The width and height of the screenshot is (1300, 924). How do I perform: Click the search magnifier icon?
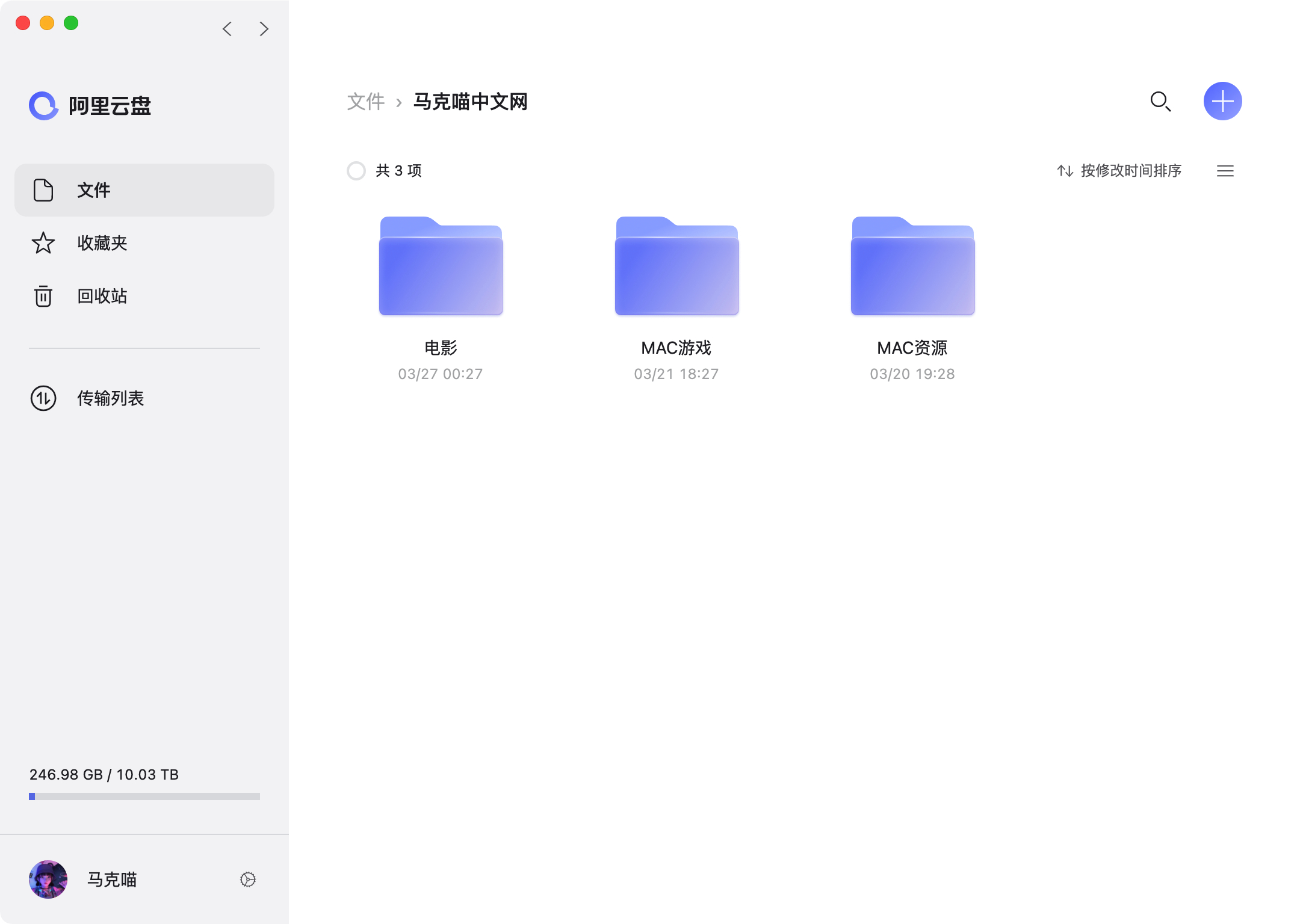click(1160, 102)
